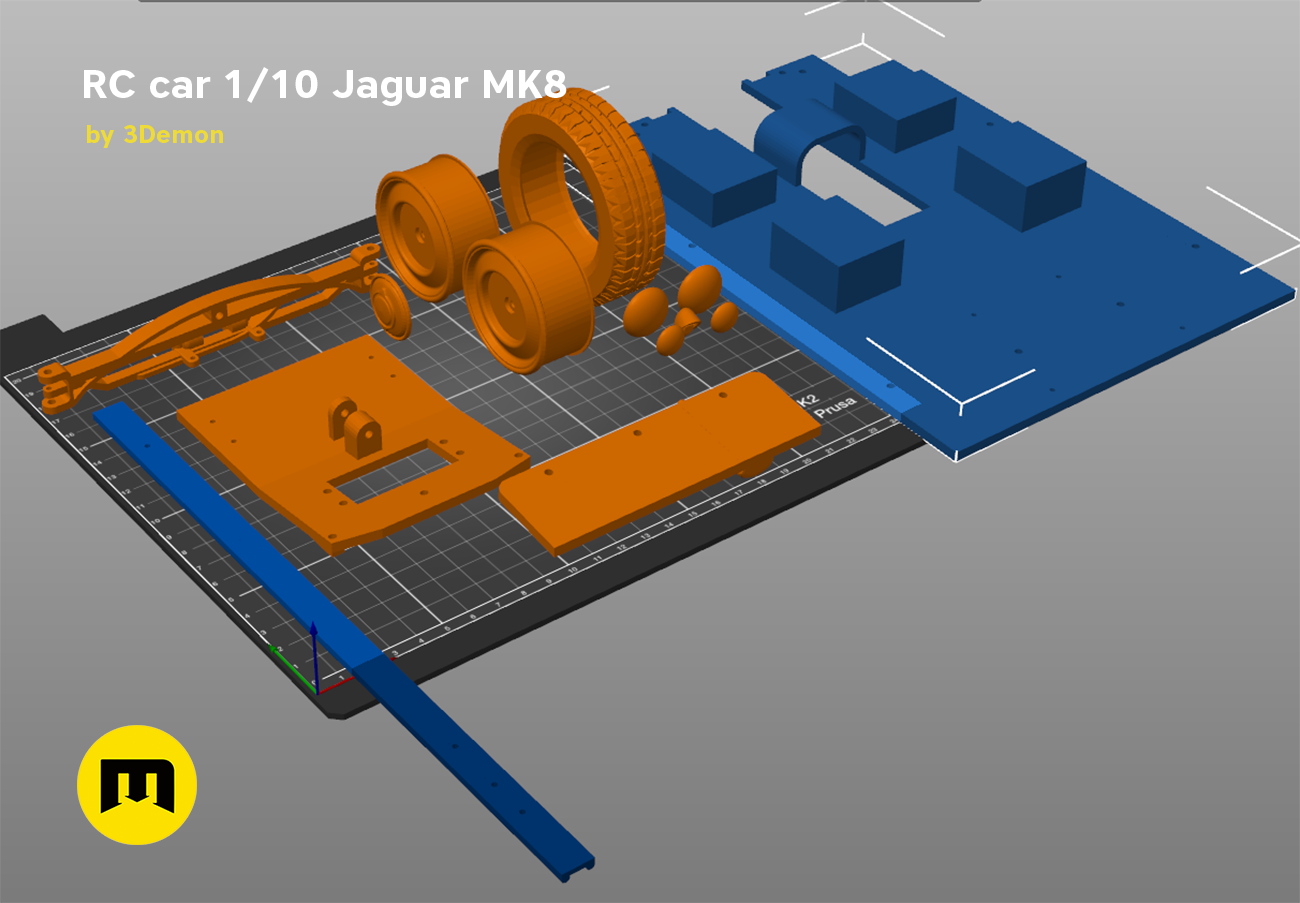This screenshot has height=903, width=1300.
Task: Click the yellow M logo badge
Action: pos(137,785)
